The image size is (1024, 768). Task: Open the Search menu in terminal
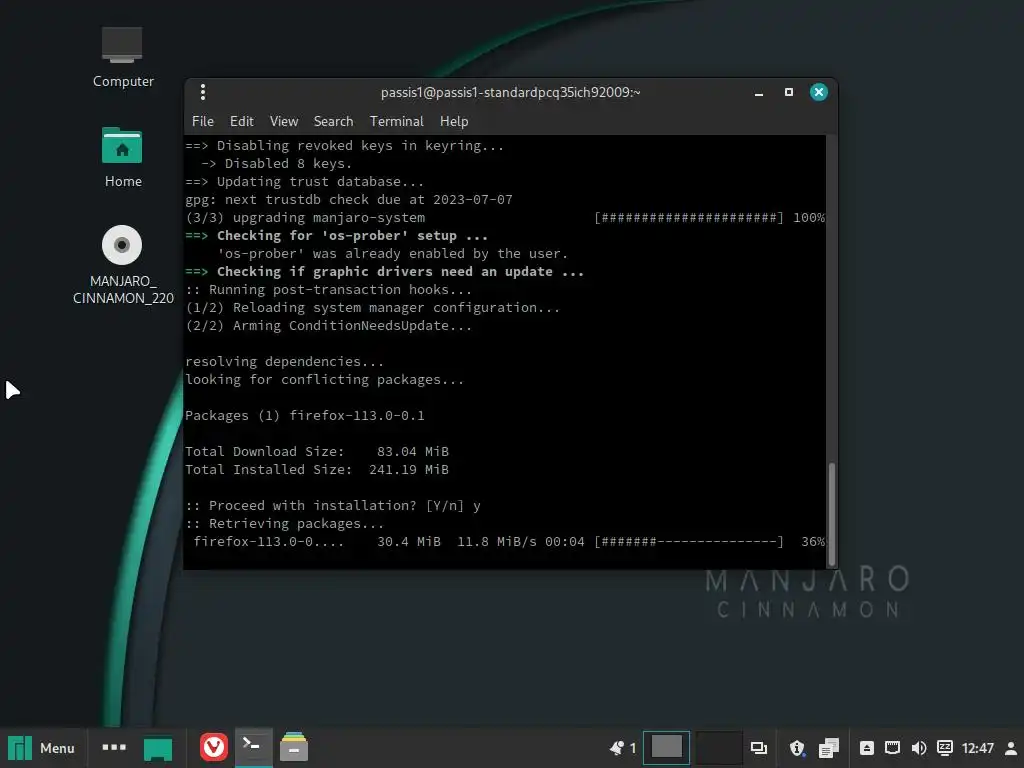(333, 121)
